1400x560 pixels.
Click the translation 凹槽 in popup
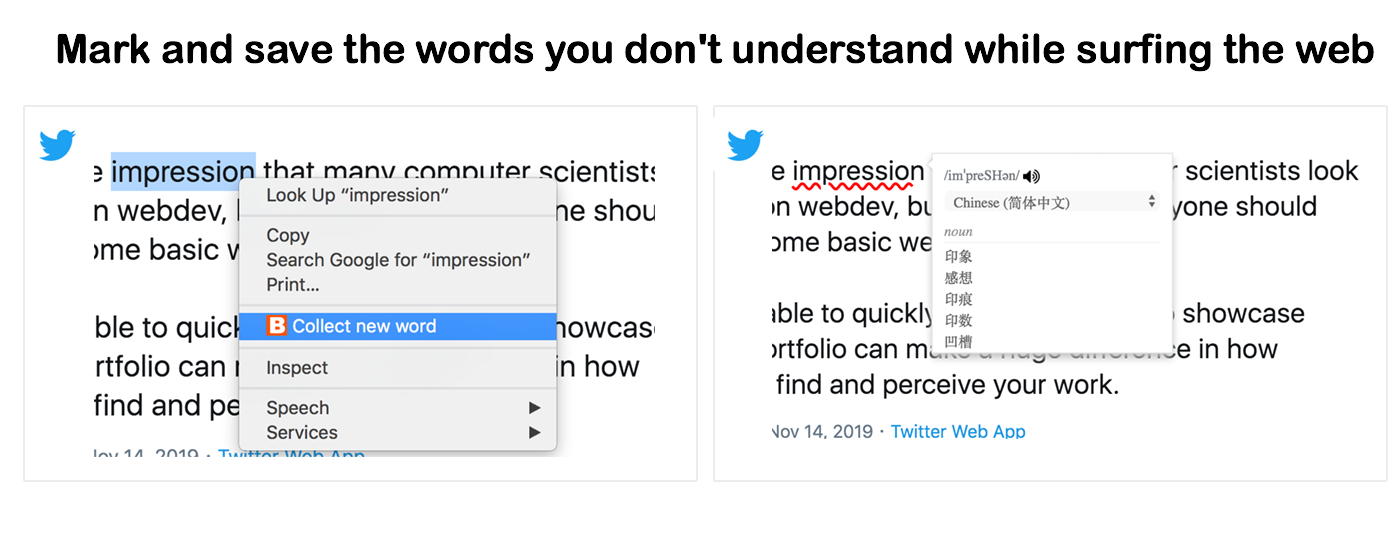(958, 341)
